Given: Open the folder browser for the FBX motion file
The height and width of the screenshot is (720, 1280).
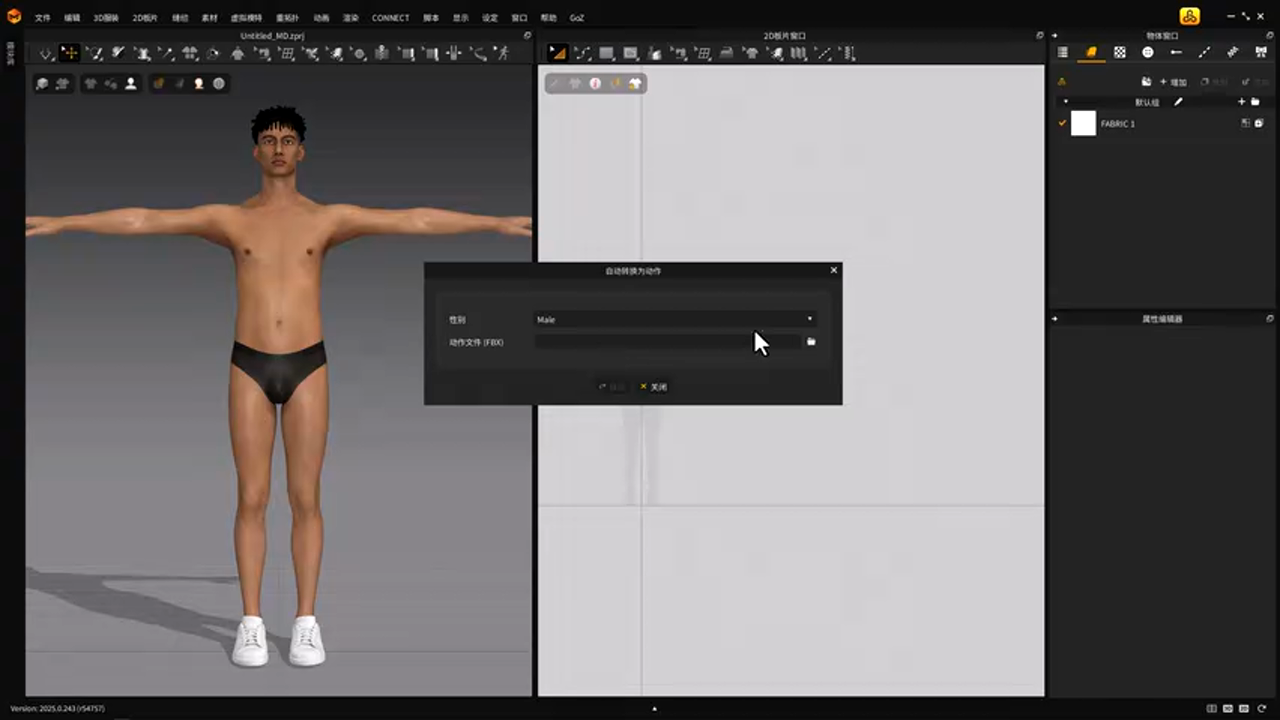Looking at the screenshot, I should (811, 342).
